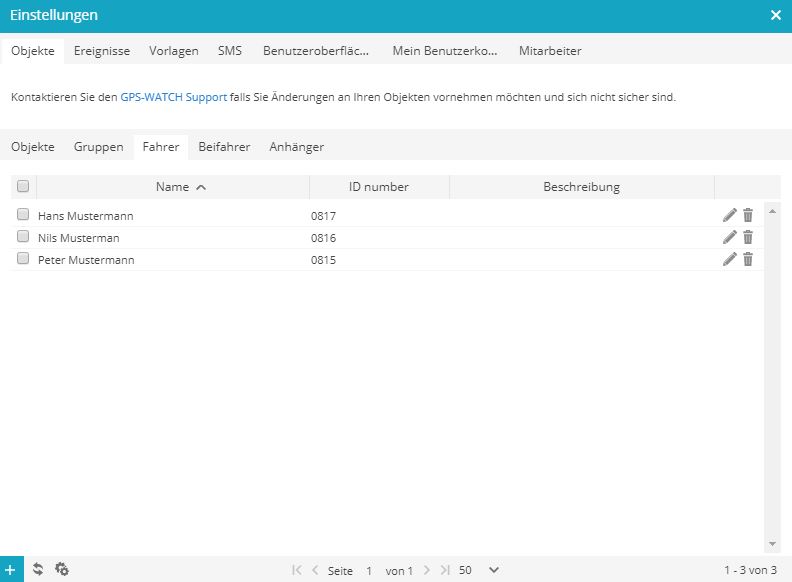Switch to the Gruppen sub-tab
Screen dimensions: 792x582
point(98,147)
